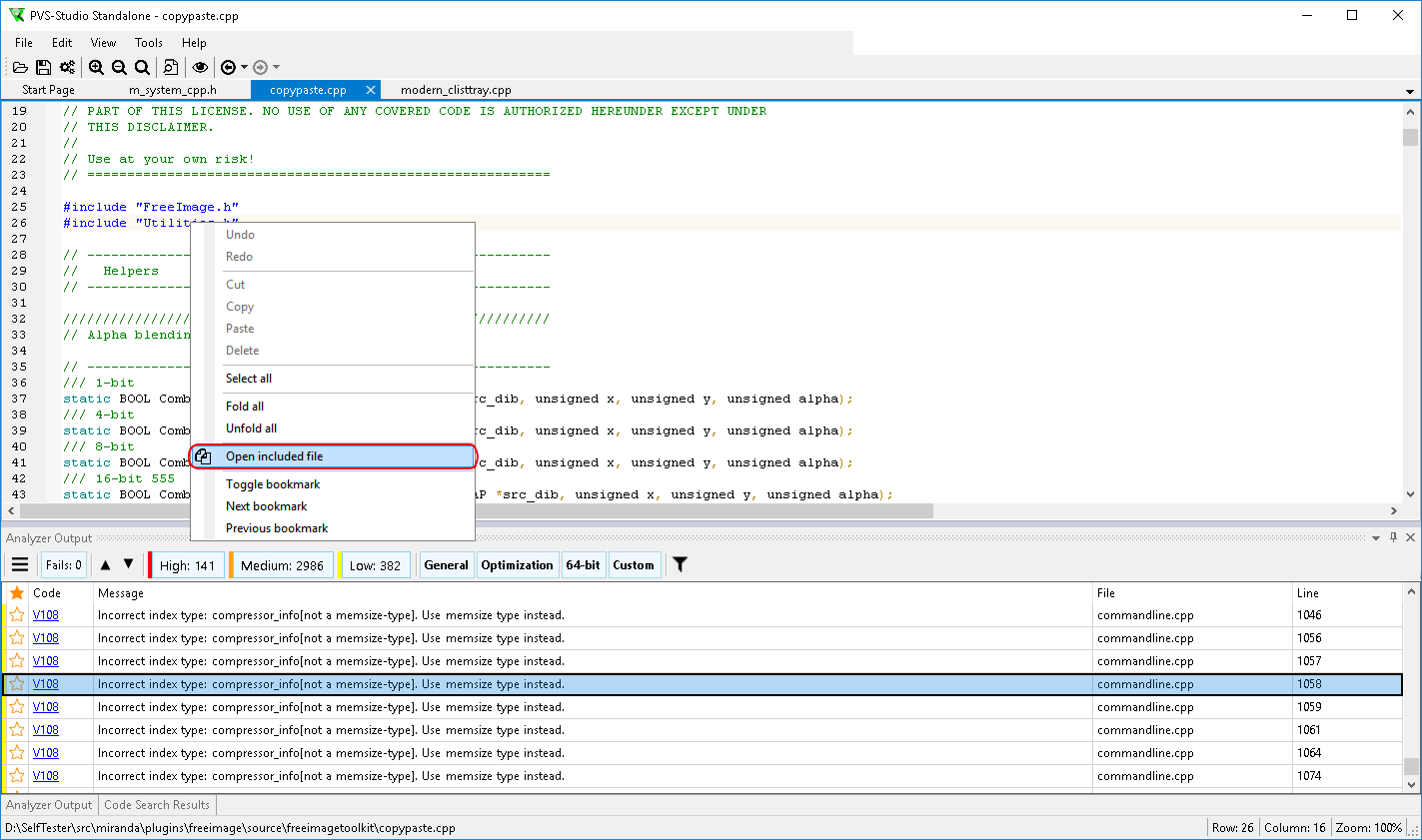The height and width of the screenshot is (840, 1422).
Task: Click the Optimization category button
Action: pos(517,565)
